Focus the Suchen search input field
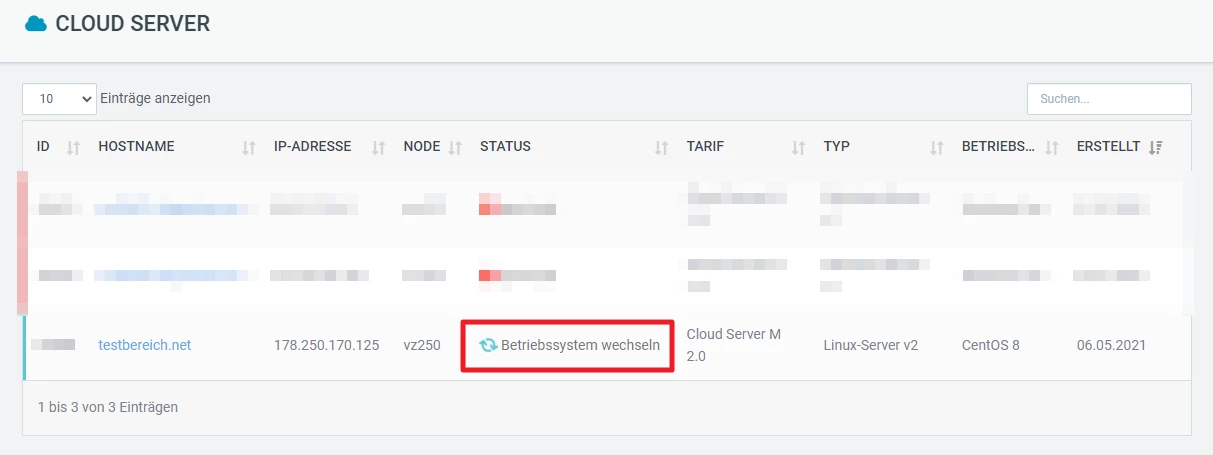Screen dimensions: 1213x455 click(x=1108, y=99)
